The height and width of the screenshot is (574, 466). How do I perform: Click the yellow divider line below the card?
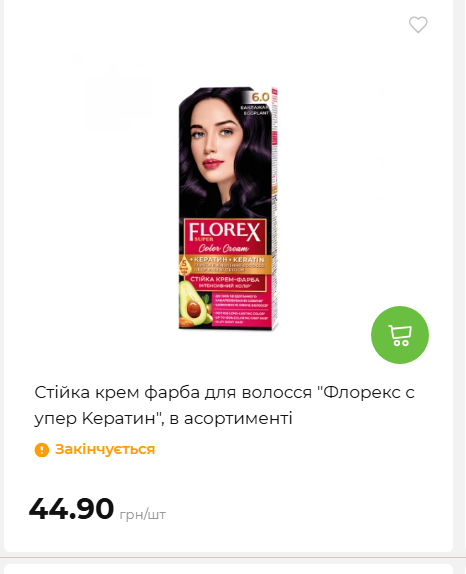click(x=233, y=558)
